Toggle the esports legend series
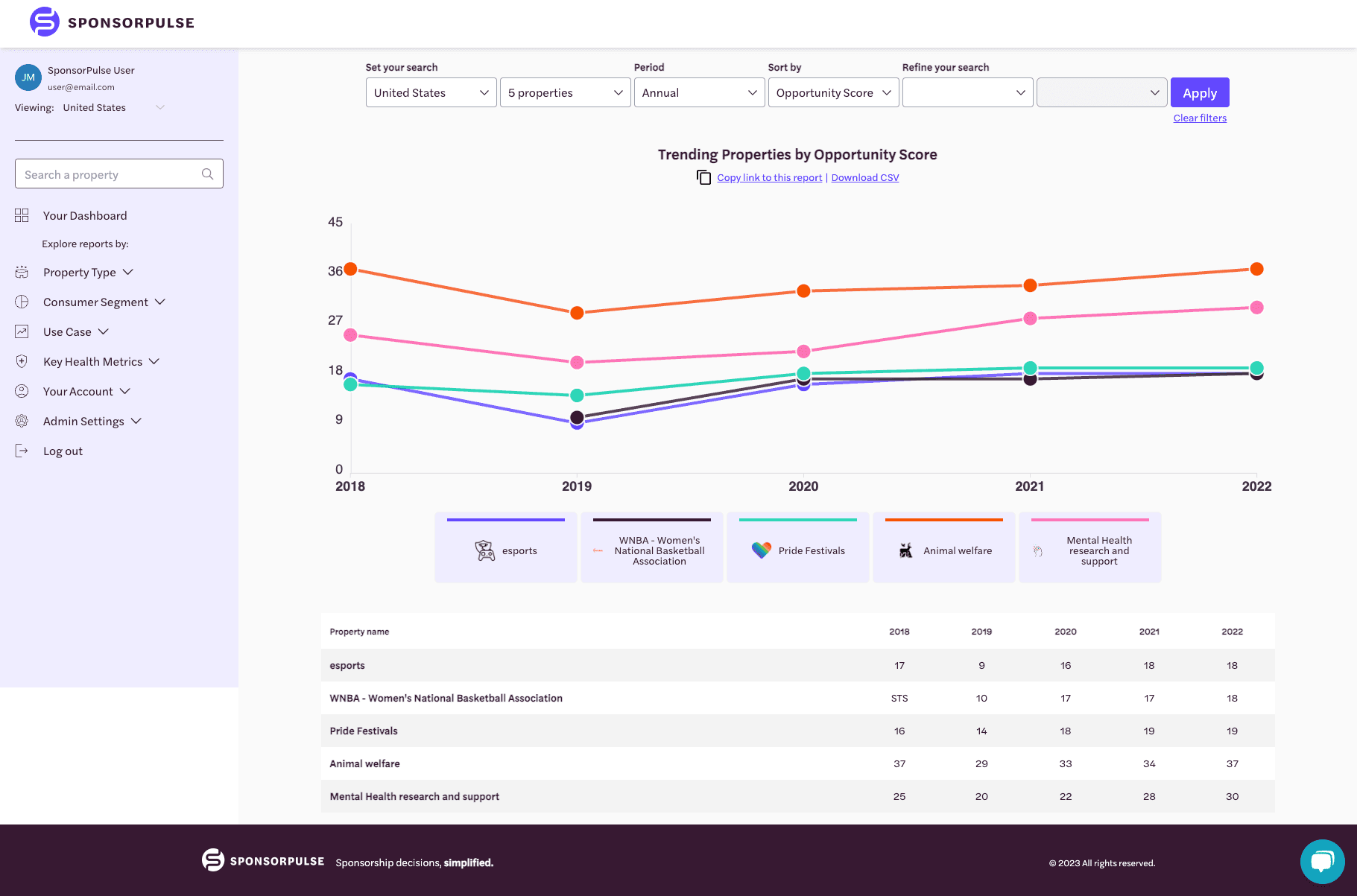The image size is (1357, 896). (505, 547)
